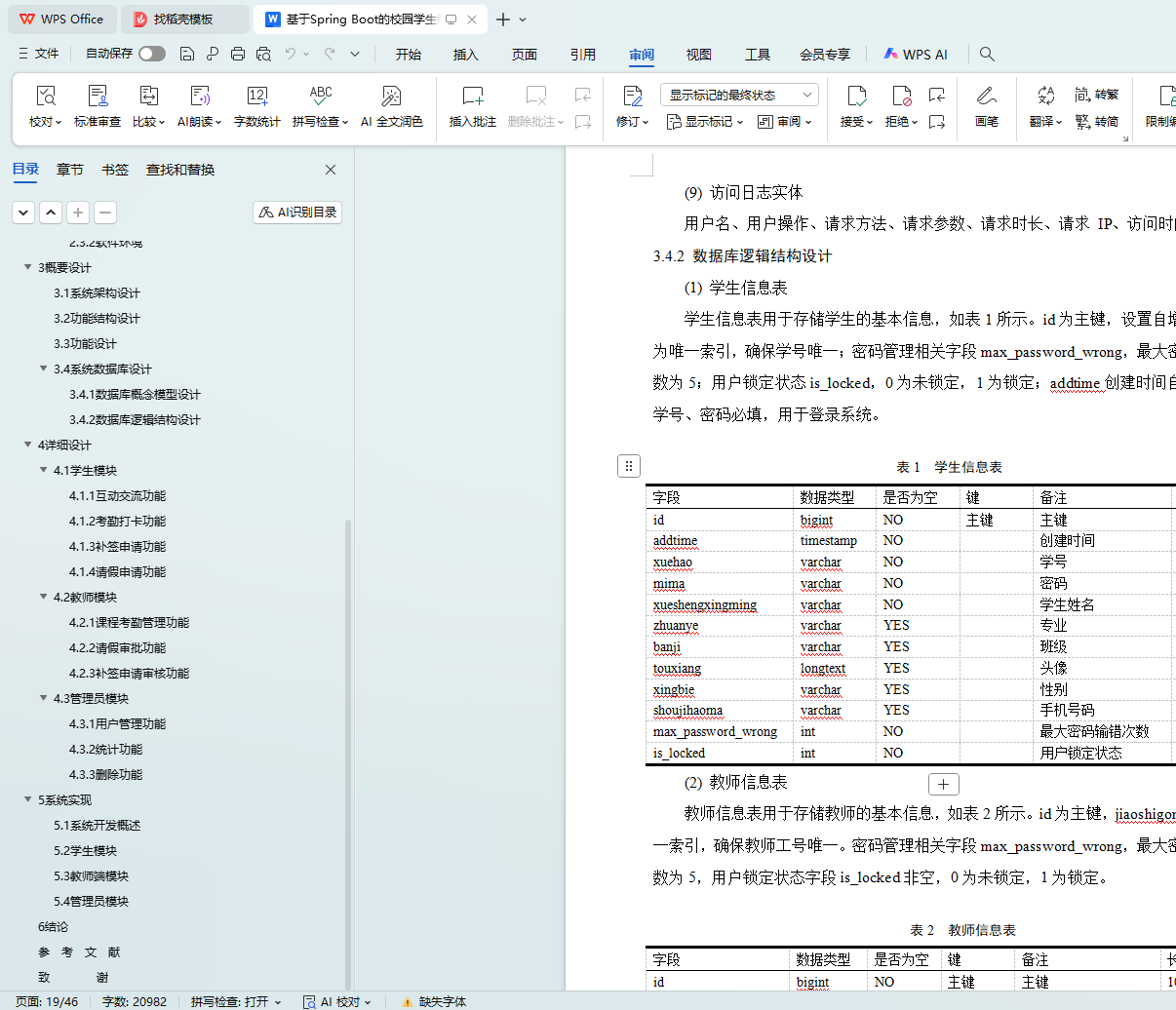Click the 字数: 20982 status entry
The image size is (1176, 1010).
(135, 1001)
